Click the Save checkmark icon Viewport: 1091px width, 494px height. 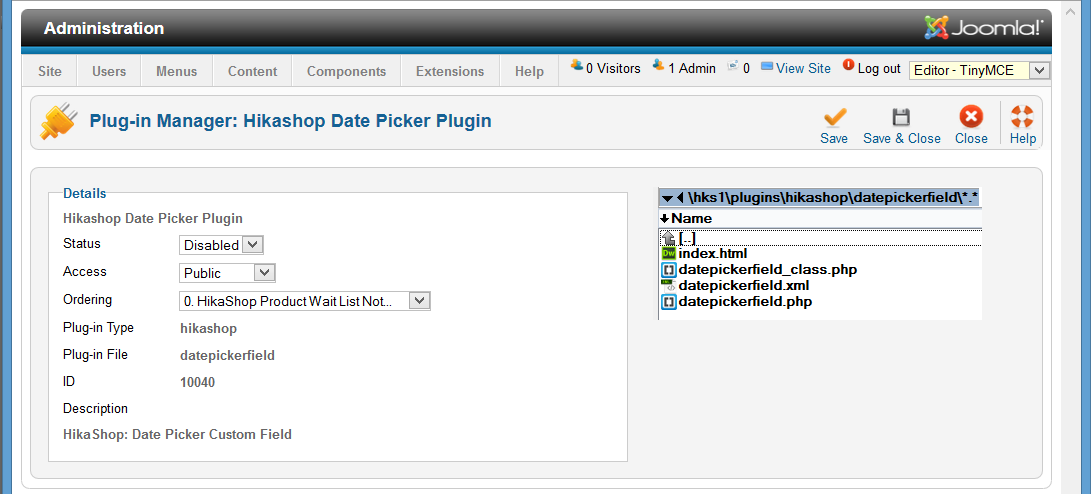(x=834, y=116)
